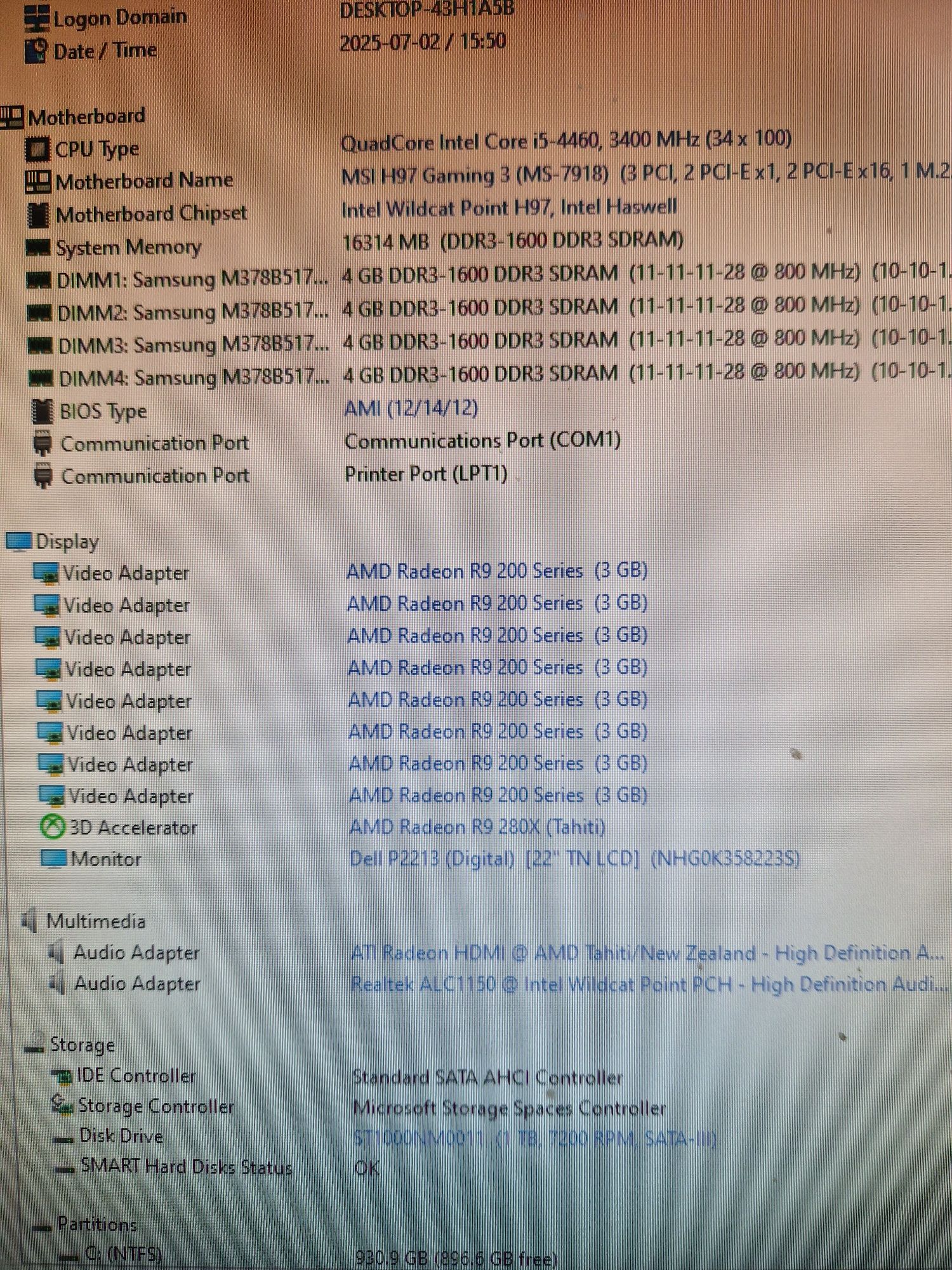Select the DIMM4 4 GB DDR3-1600 value
Image resolution: width=952 pixels, height=1270 pixels.
click(647, 373)
